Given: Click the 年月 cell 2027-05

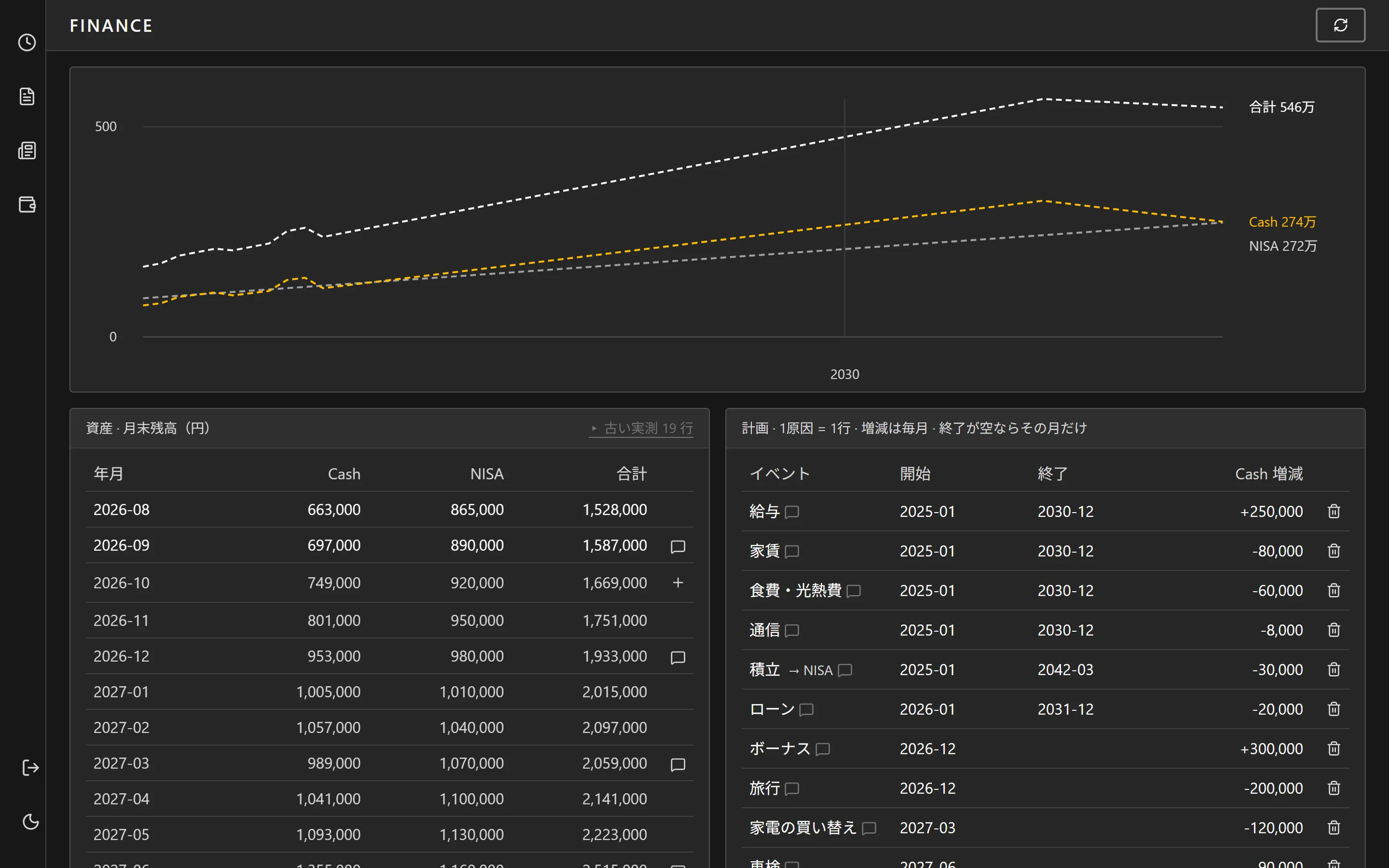Looking at the screenshot, I should click(121, 834).
